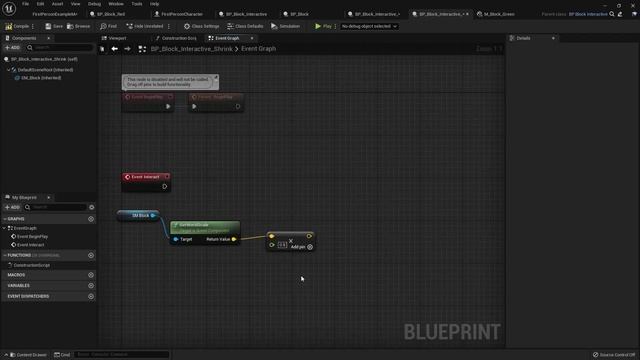Switch to the M_Block_Green tab
Image resolution: width=640 pixels, height=360 pixels.
coord(496,14)
